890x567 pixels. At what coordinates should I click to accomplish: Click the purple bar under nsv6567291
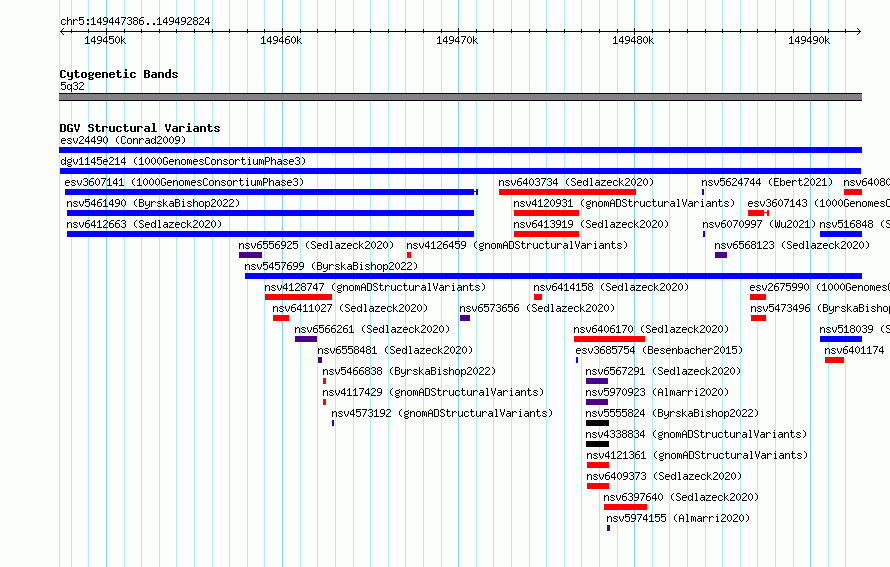(x=597, y=381)
